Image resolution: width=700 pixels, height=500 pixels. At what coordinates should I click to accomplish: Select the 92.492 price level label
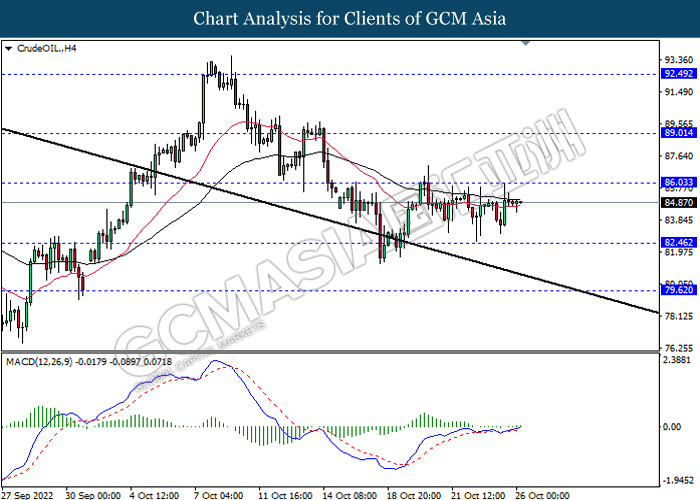coord(679,74)
